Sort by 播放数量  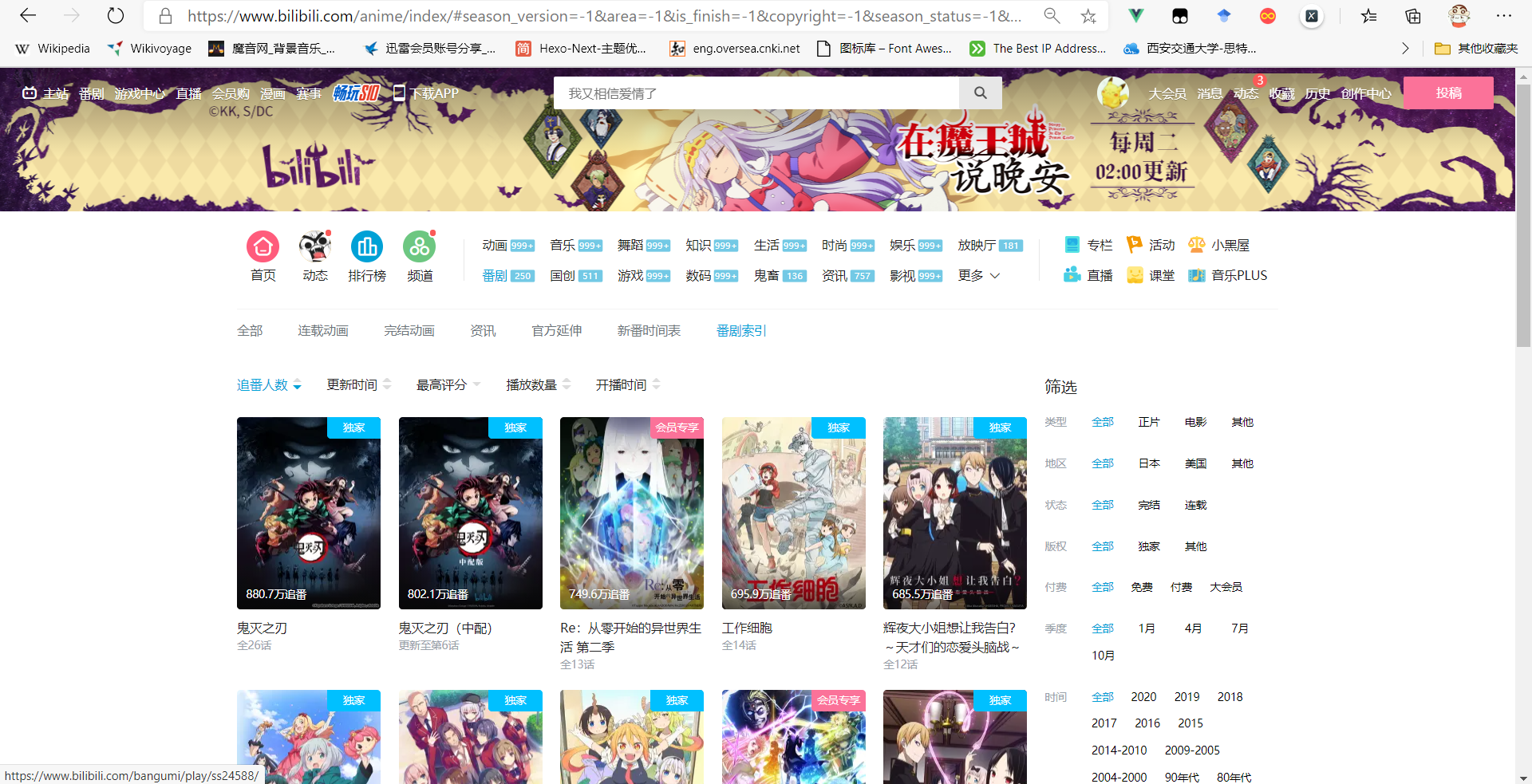point(539,384)
